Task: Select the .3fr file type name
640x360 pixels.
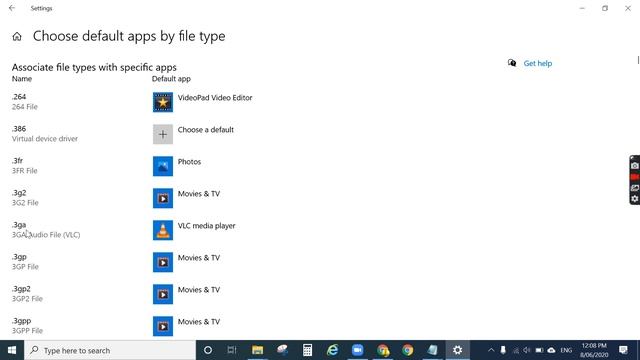Action: (17, 161)
